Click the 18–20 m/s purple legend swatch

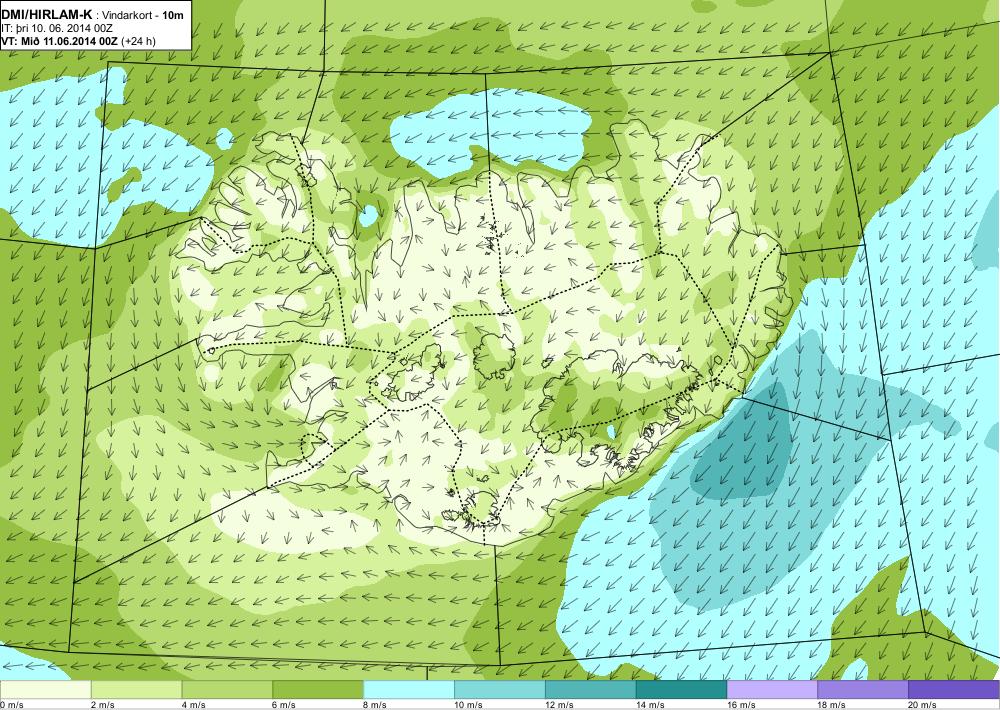click(863, 690)
